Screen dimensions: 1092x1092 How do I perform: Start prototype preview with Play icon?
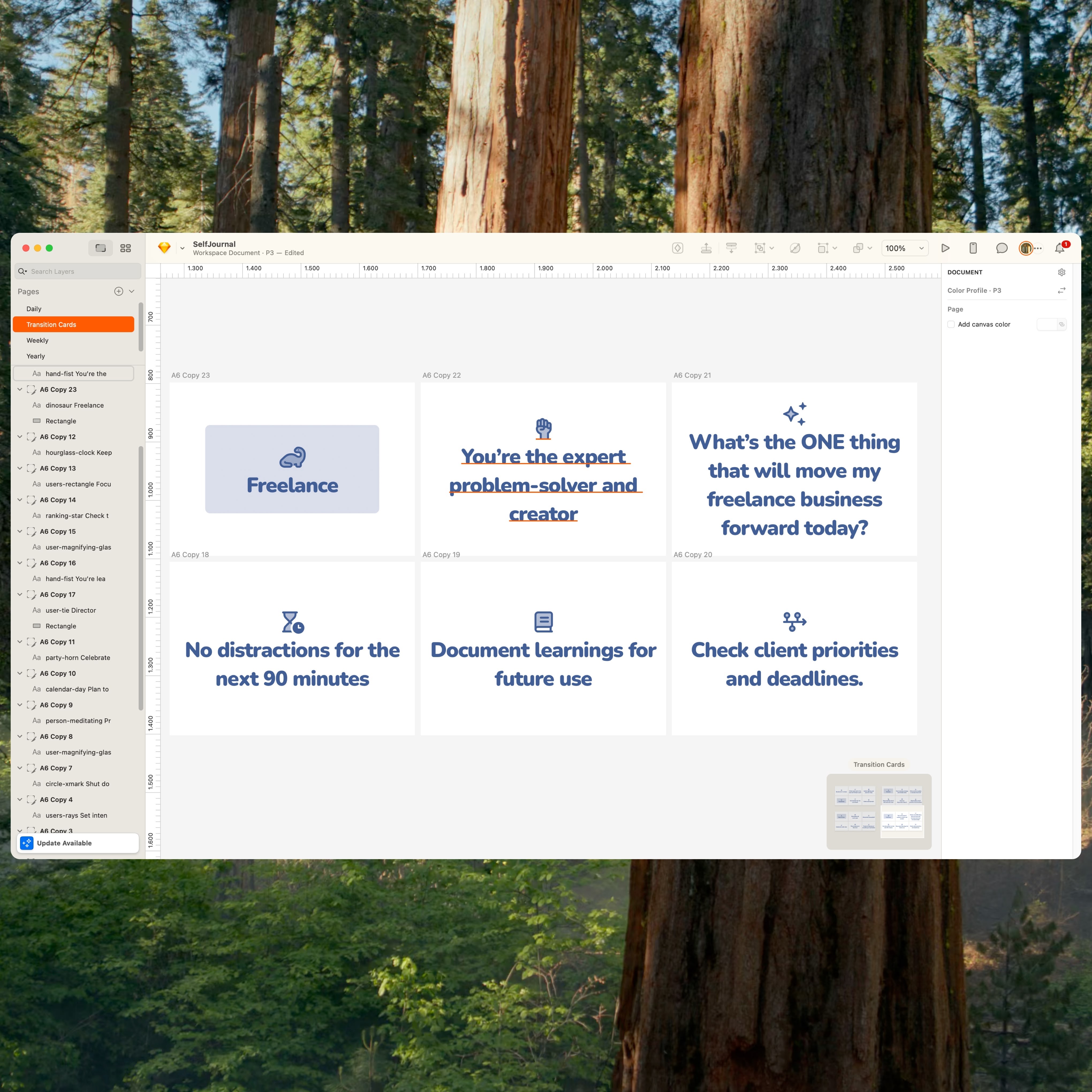click(945, 248)
